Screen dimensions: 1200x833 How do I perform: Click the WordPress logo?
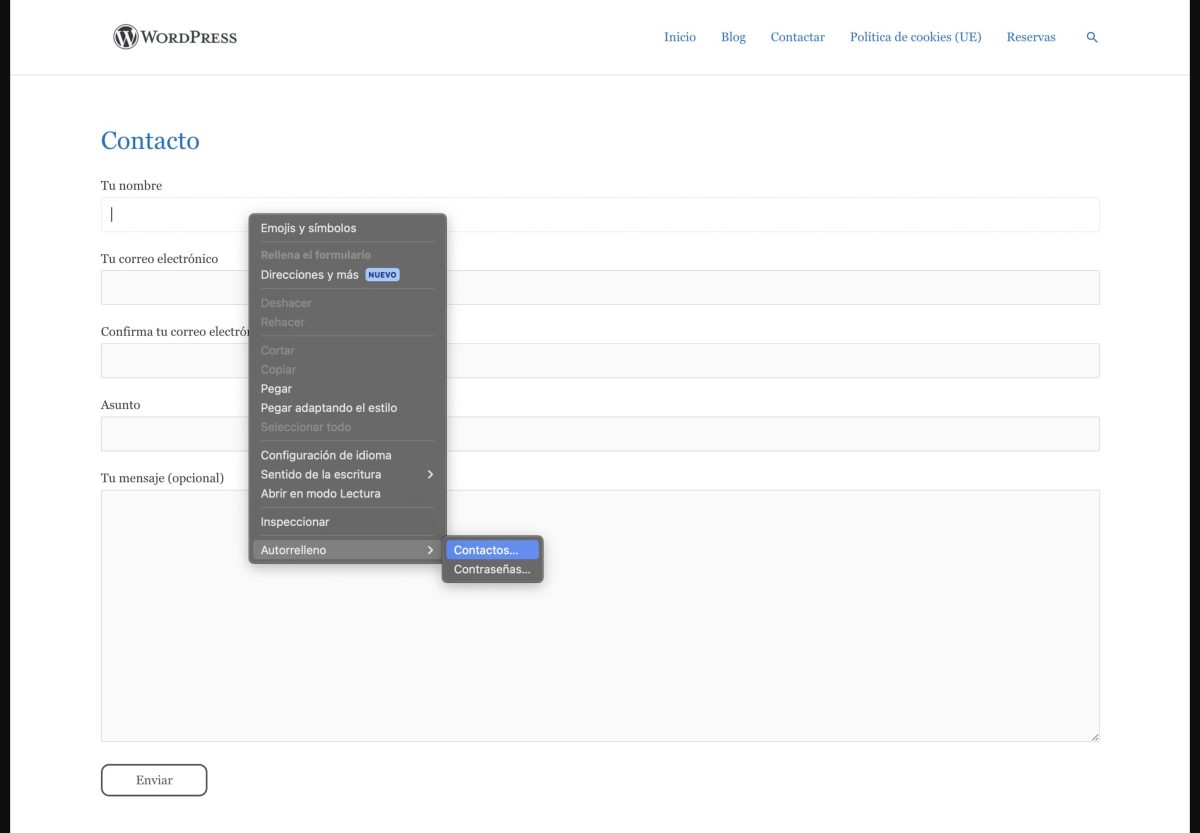pos(175,37)
